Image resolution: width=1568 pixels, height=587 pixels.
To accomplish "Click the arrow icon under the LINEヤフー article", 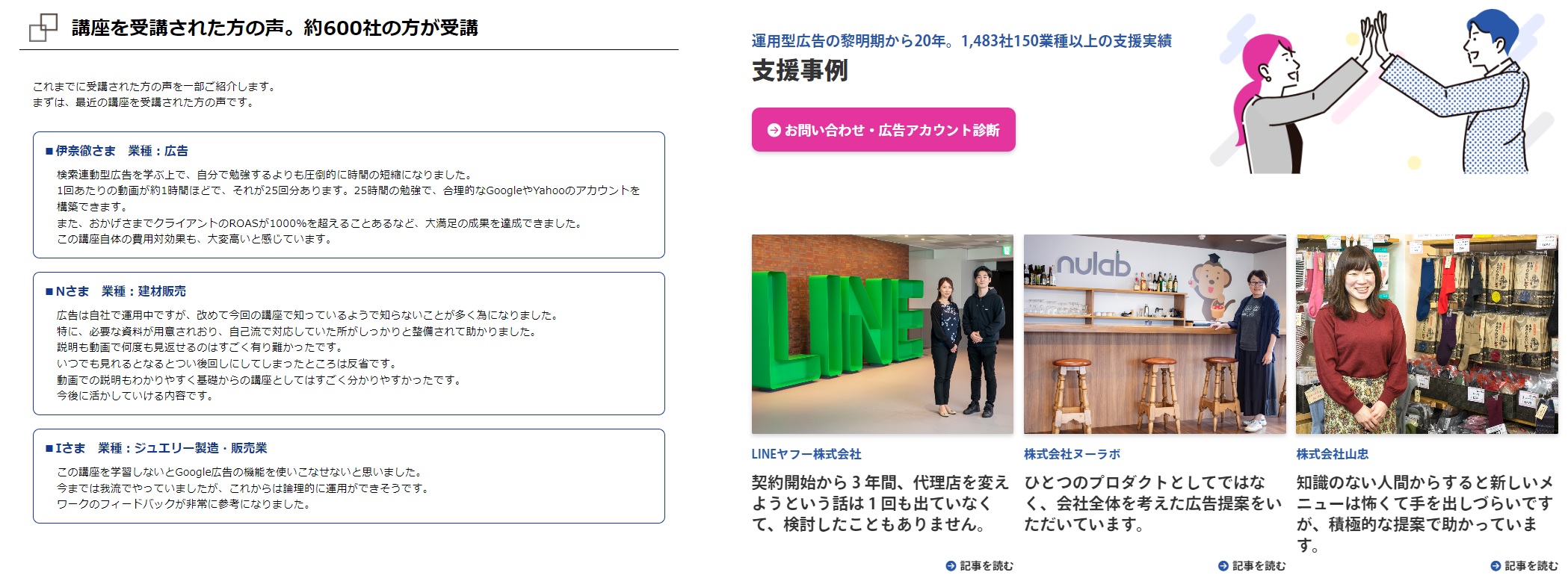I will [951, 566].
